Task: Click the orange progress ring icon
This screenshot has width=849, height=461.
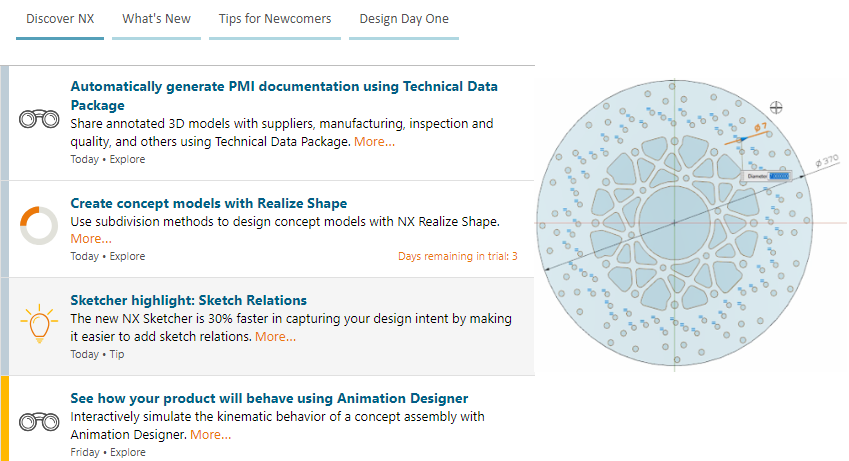Action: 39,225
